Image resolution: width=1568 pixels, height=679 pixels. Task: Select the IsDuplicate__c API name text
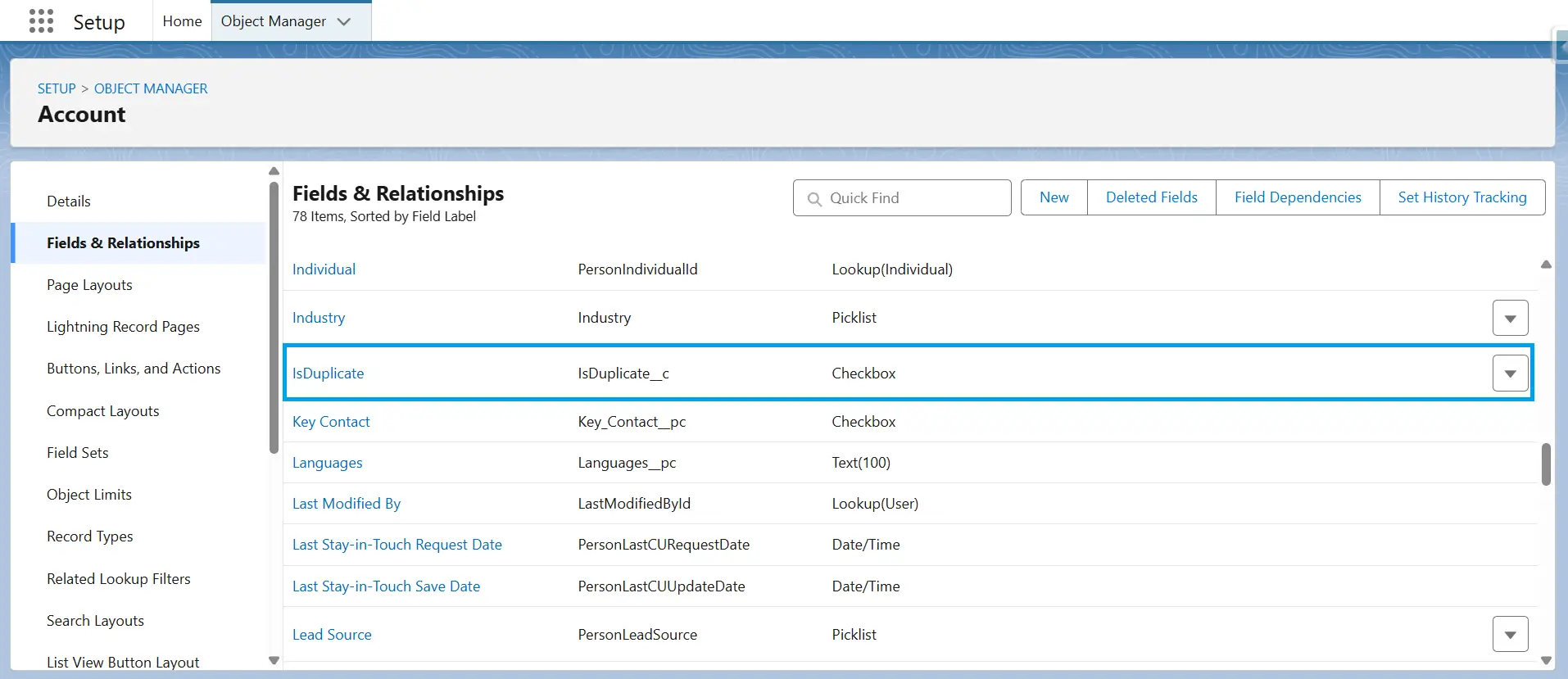(x=623, y=373)
